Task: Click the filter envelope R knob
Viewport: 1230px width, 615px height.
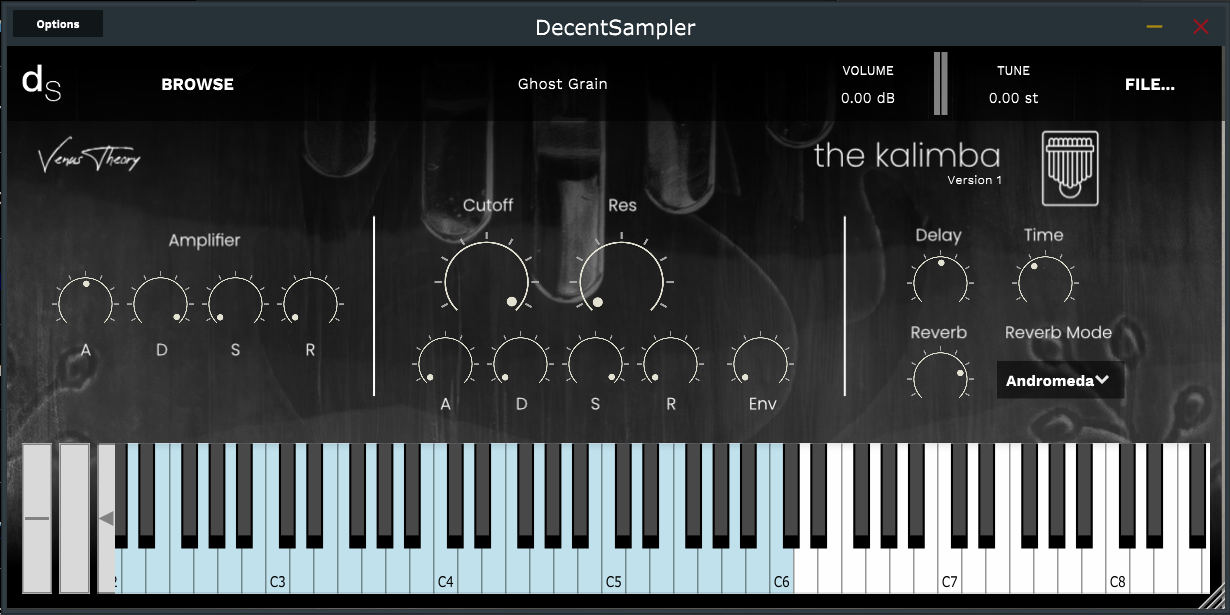Action: tap(670, 362)
